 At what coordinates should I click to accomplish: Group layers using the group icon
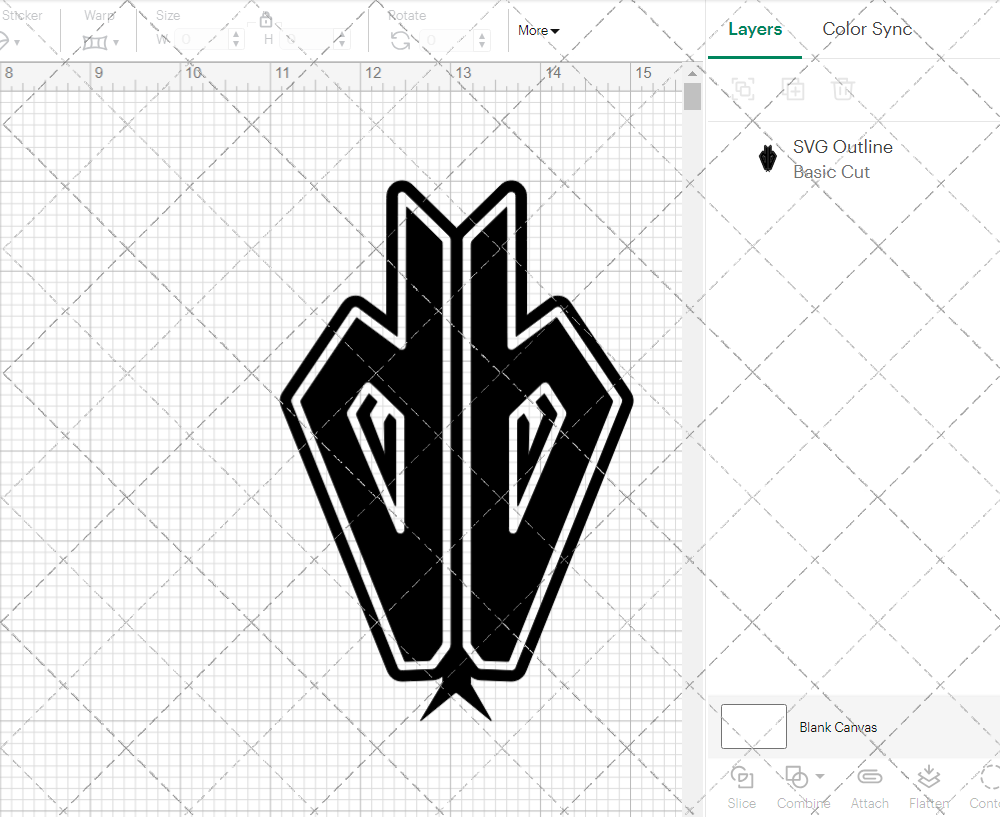coord(742,89)
